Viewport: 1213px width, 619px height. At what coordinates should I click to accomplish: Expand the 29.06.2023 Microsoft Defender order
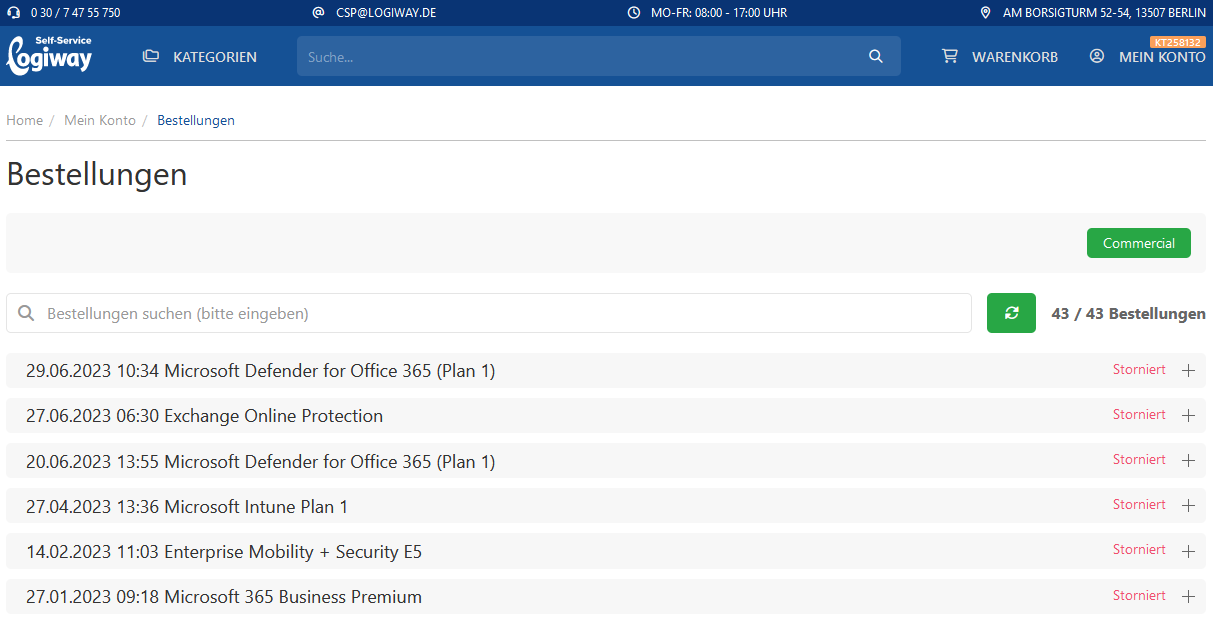click(x=1188, y=371)
